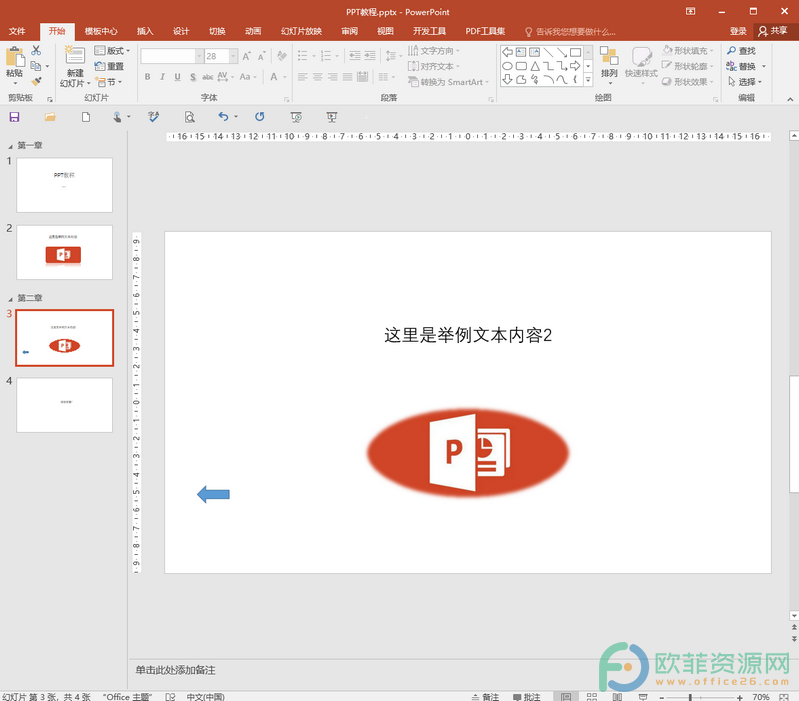
Task: Click Convert to SmartArt button
Action: tap(448, 82)
